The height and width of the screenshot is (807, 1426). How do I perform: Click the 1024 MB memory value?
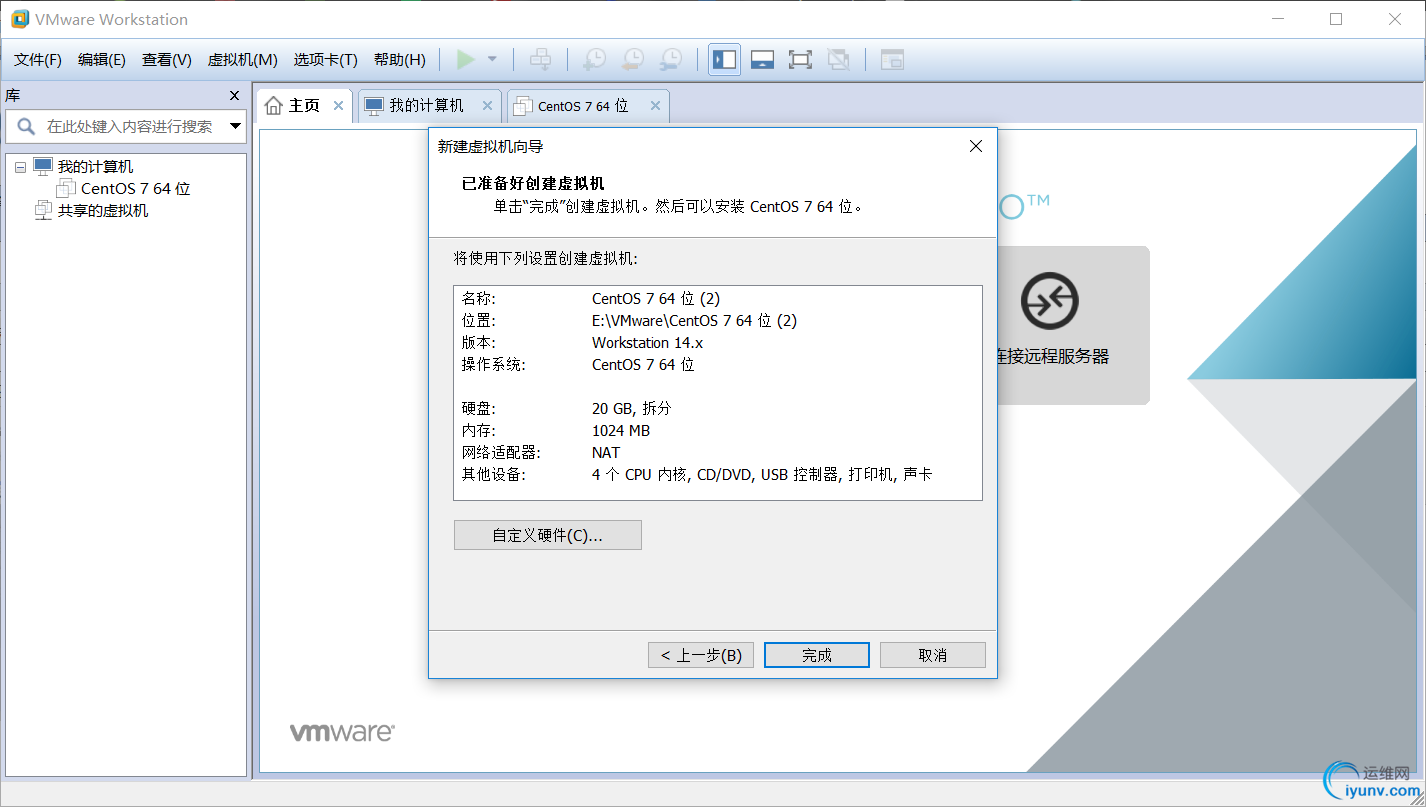pyautogui.click(x=621, y=431)
